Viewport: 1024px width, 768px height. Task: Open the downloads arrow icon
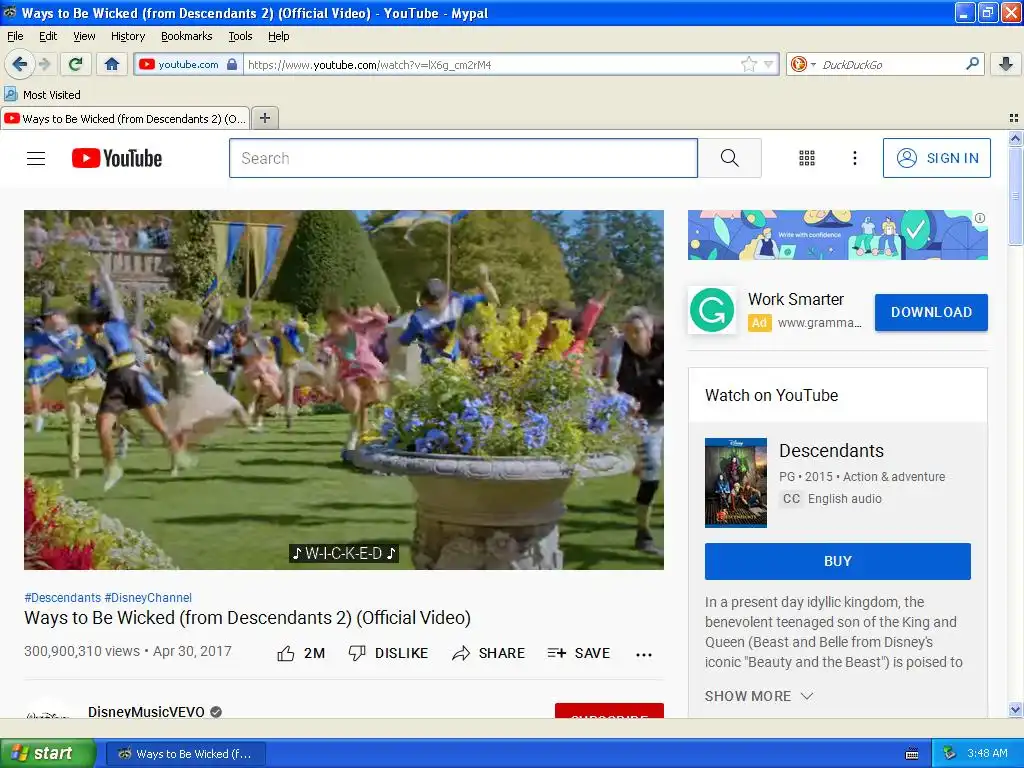click(x=1006, y=64)
